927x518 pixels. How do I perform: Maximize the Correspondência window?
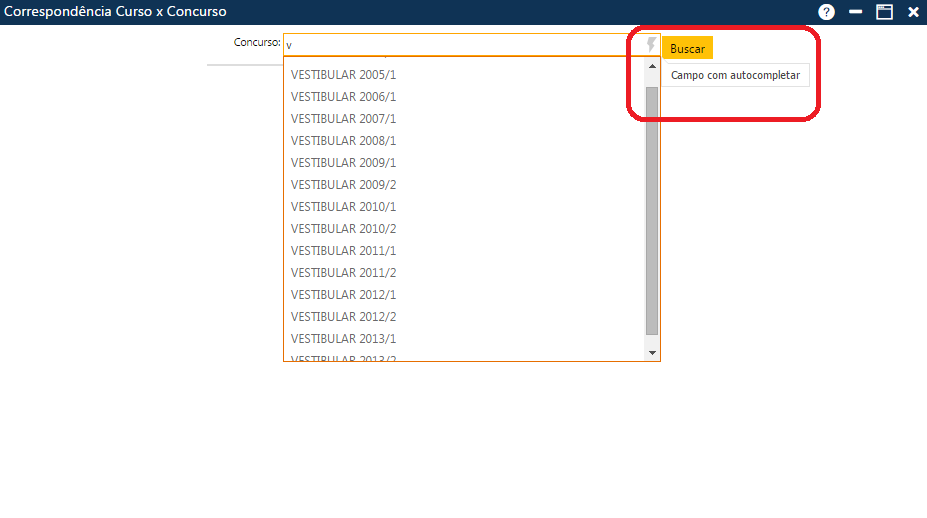[884, 12]
